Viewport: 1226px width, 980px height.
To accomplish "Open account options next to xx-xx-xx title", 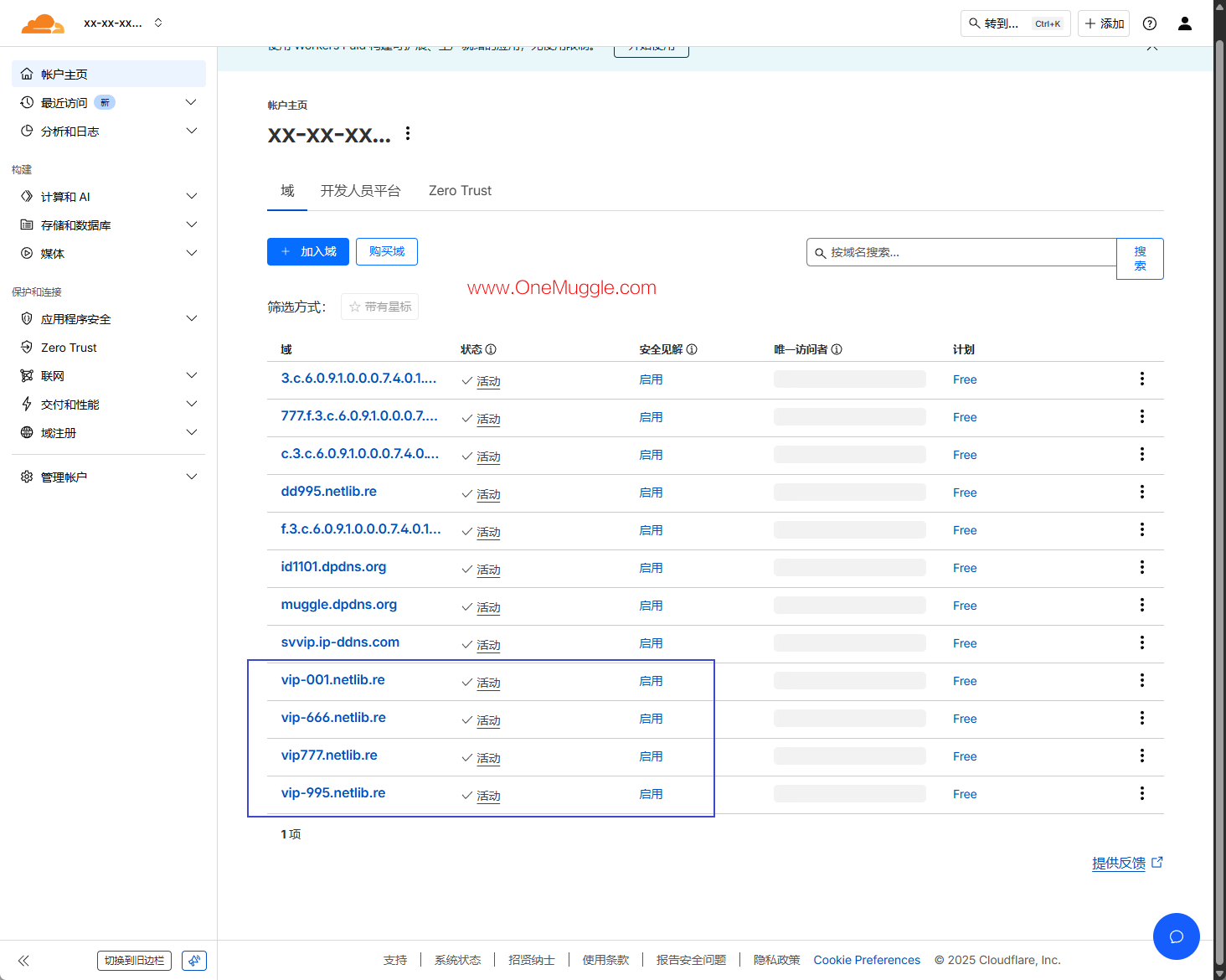I will click(x=408, y=133).
